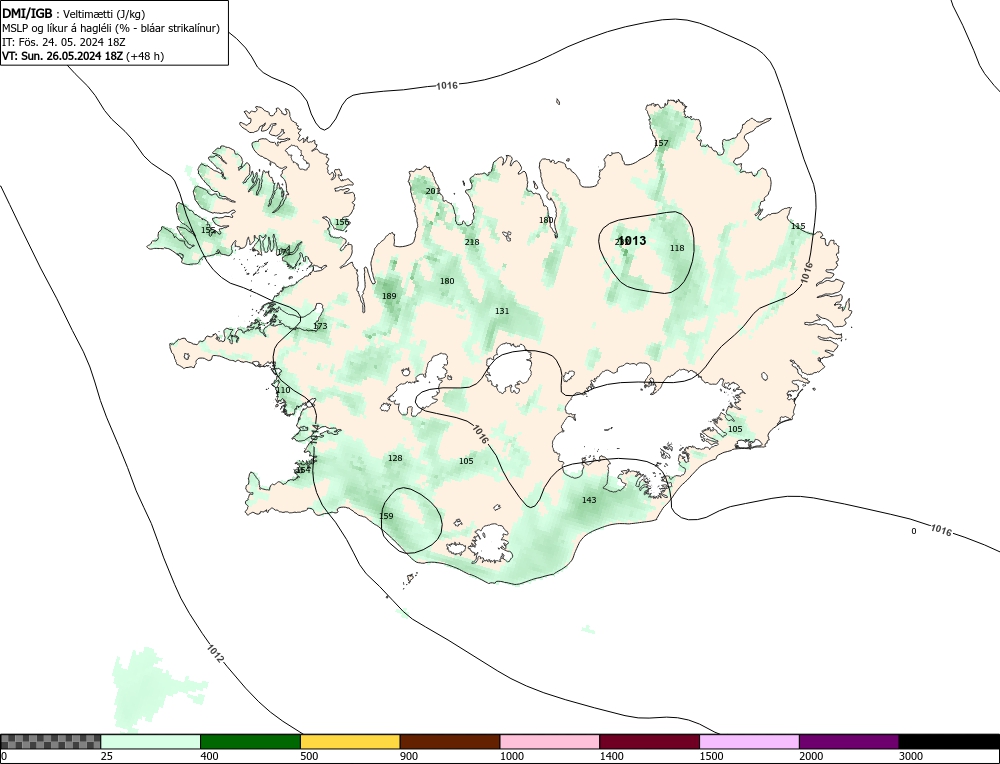
Task: Click the legend tick label 2000
Action: pos(811,756)
